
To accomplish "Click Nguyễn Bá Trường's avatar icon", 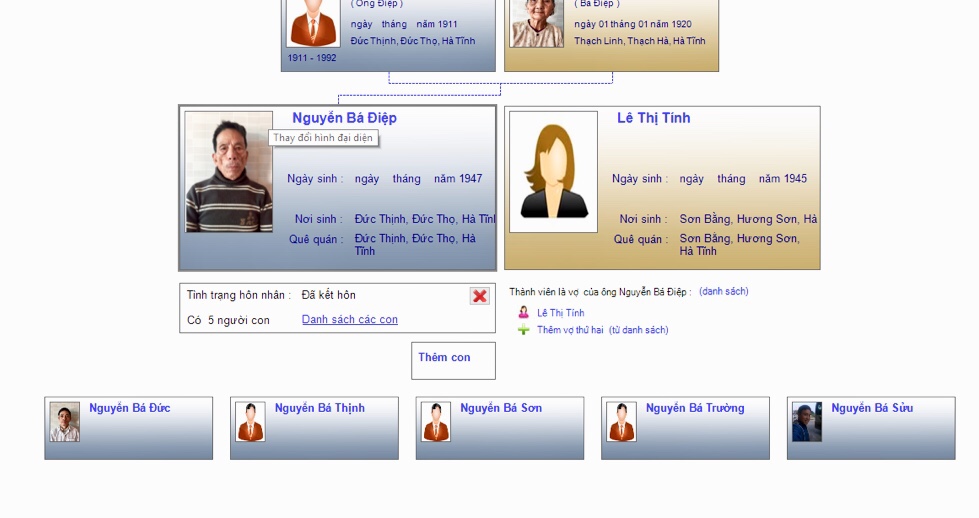I will 621,422.
